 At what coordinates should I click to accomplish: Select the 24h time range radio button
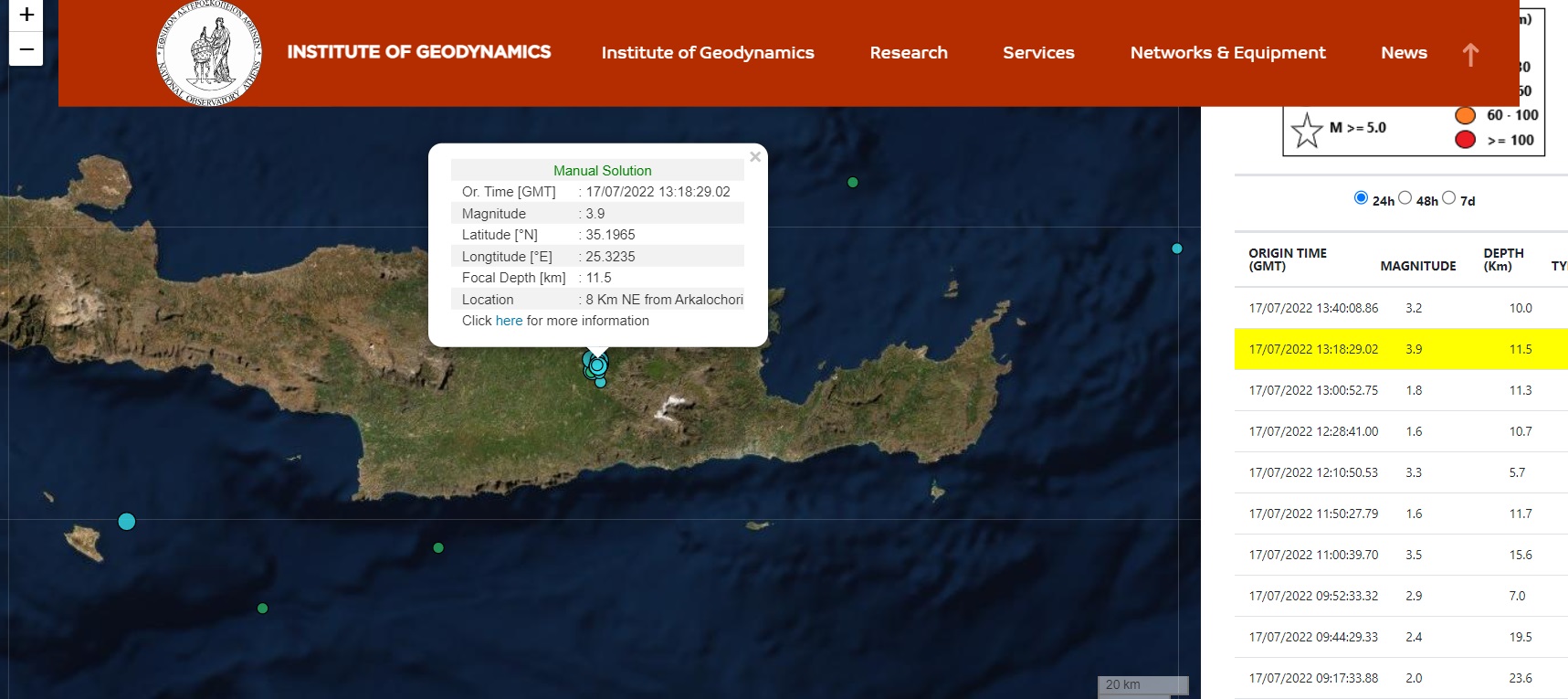(1361, 198)
